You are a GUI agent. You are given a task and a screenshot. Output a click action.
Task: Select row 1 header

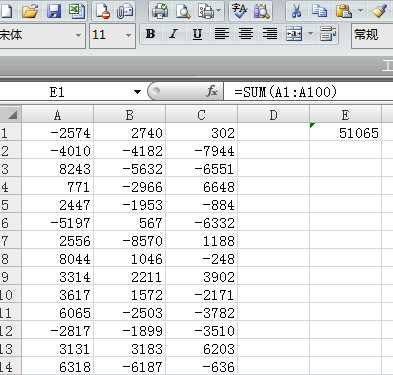tap(11, 133)
